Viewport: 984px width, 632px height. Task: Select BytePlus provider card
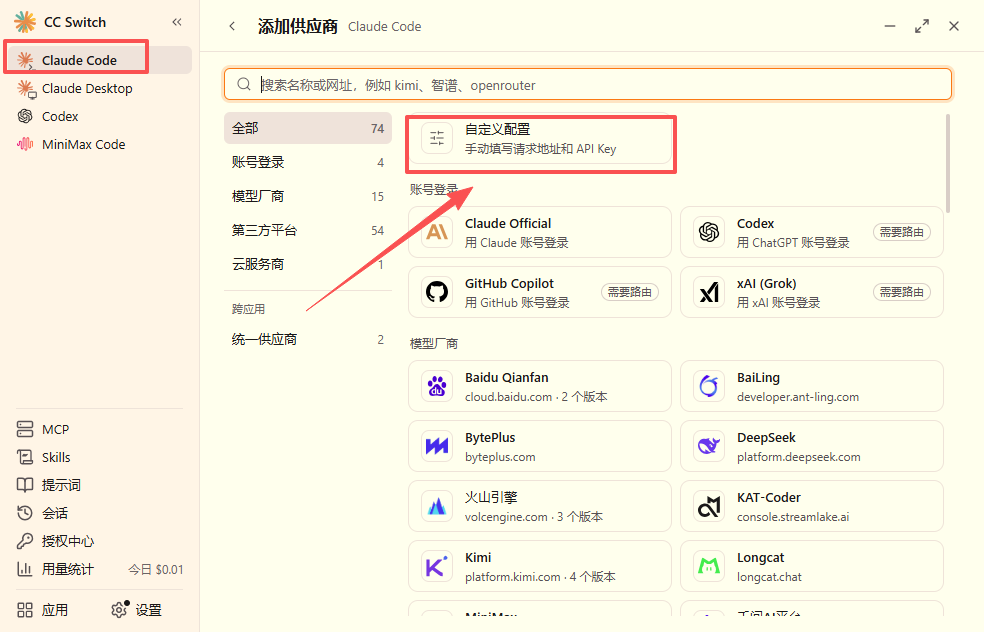click(540, 447)
